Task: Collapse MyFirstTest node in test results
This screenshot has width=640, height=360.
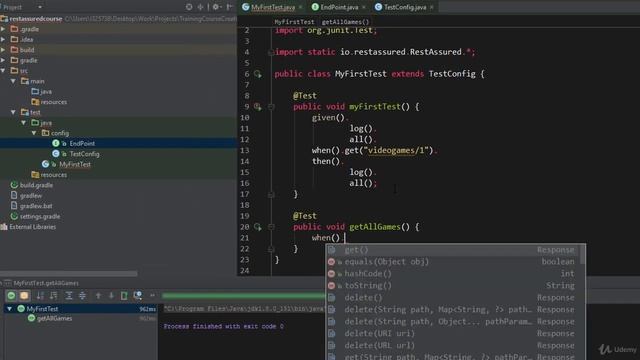Action: [x=10, y=309]
